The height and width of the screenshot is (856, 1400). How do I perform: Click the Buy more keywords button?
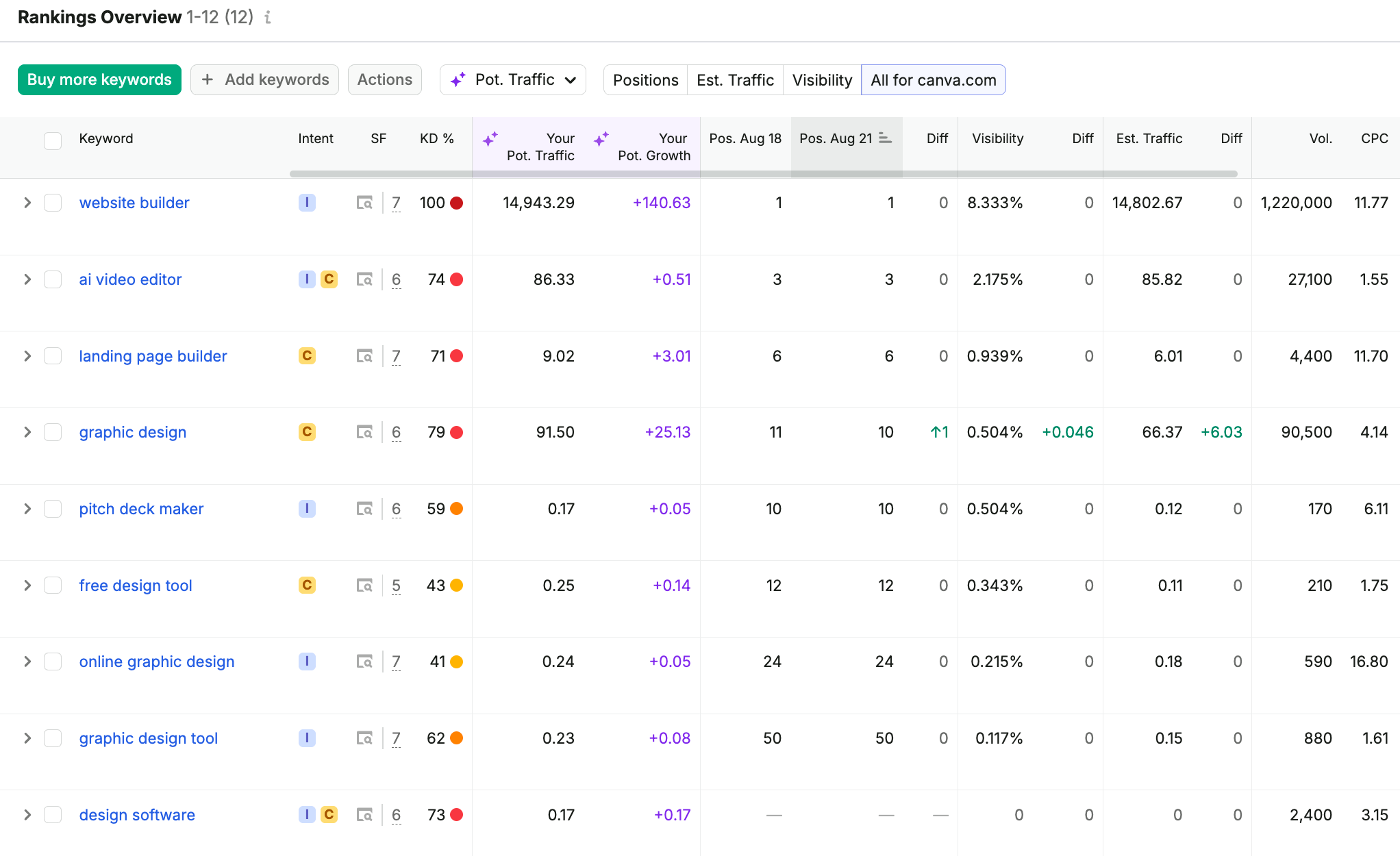(x=99, y=80)
